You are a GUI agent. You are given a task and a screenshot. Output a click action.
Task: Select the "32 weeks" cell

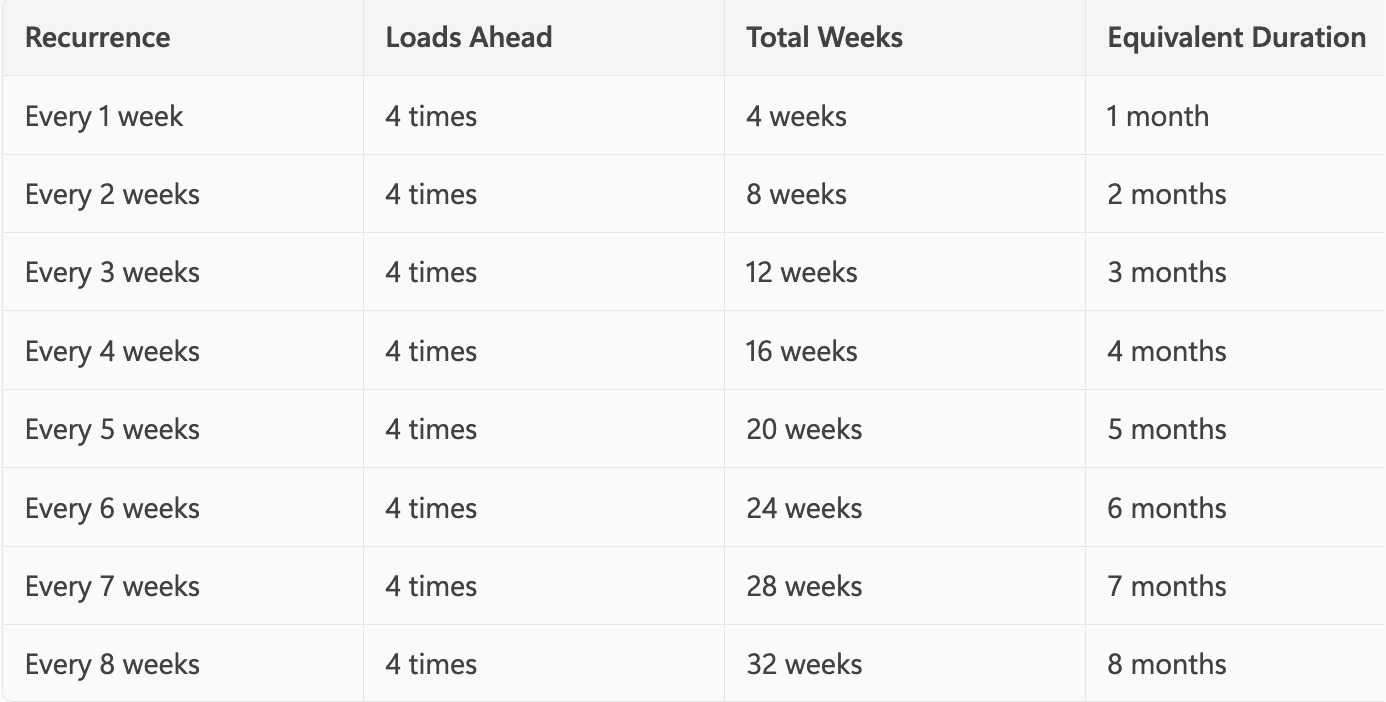pos(803,664)
